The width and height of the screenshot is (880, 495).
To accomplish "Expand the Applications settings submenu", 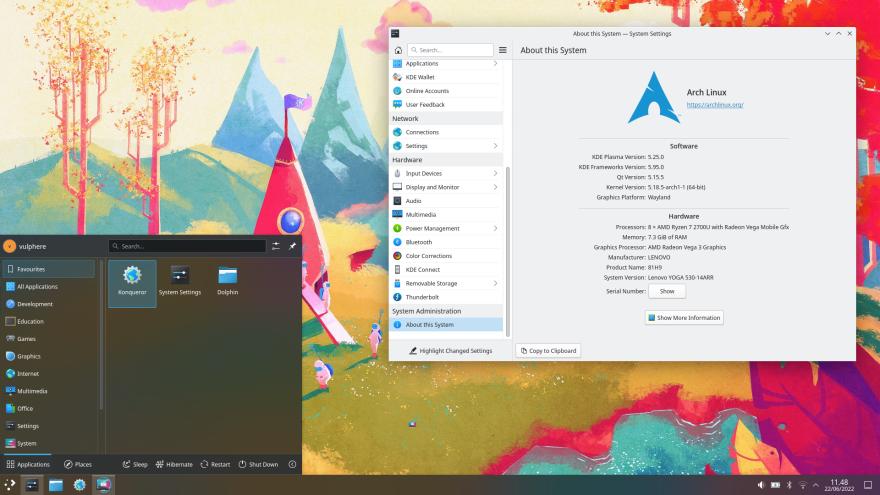I will 495,63.
